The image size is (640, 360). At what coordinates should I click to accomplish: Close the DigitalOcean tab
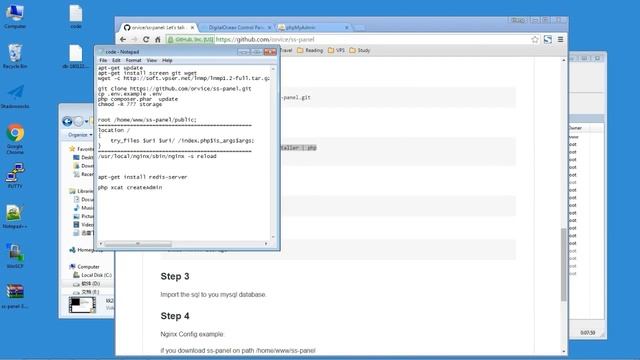click(x=269, y=27)
